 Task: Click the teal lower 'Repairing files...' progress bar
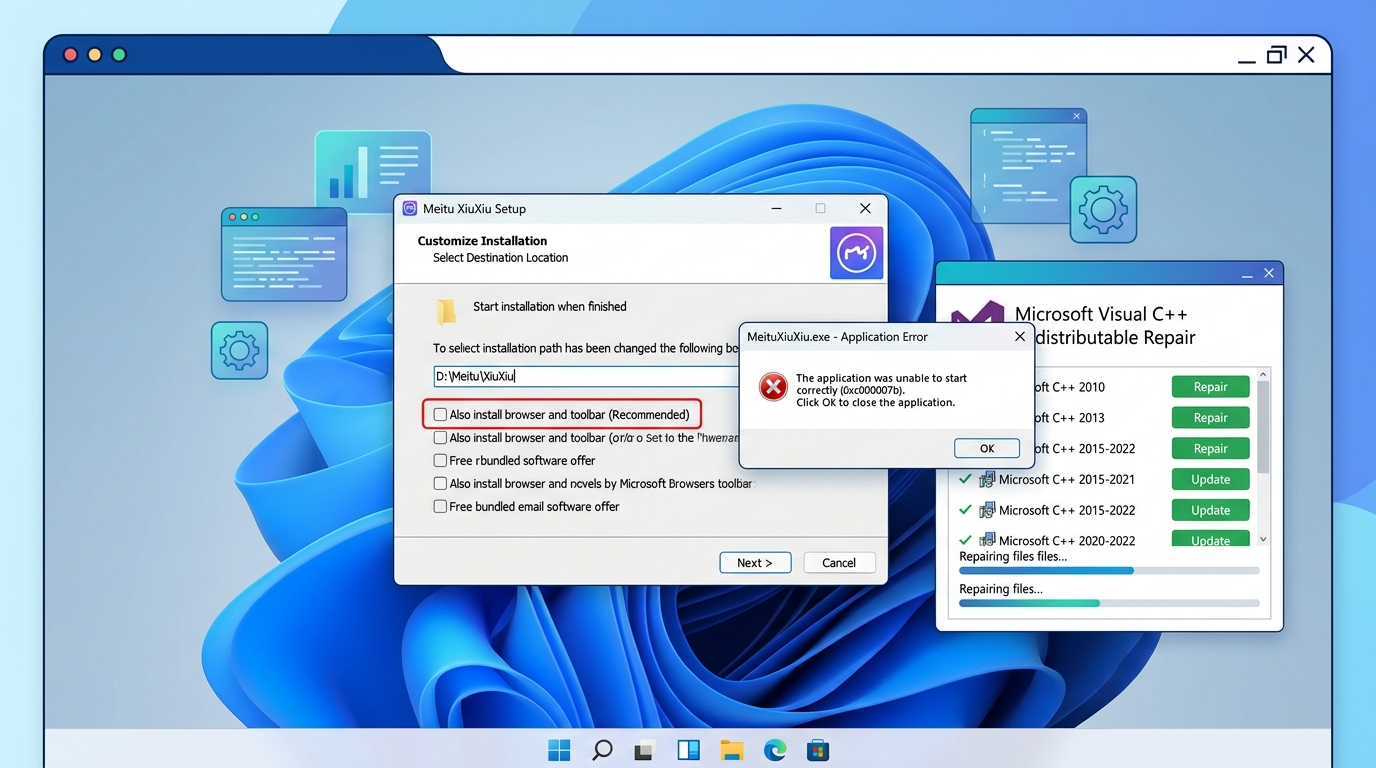tap(1109, 603)
